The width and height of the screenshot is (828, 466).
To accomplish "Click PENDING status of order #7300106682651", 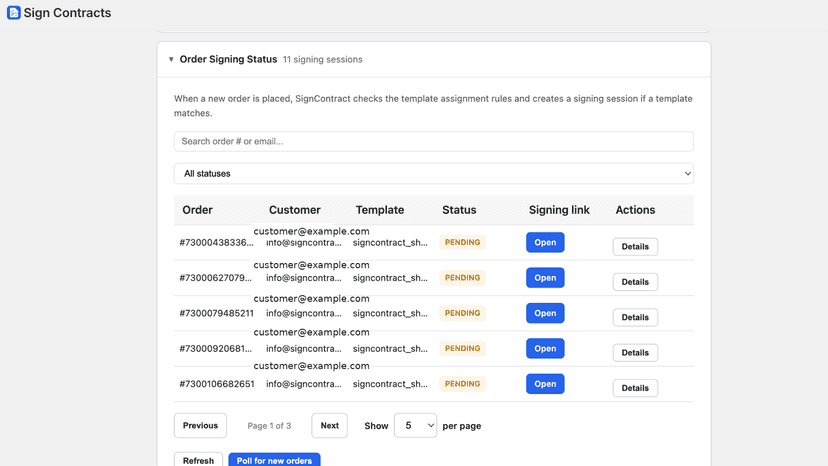I will (462, 384).
